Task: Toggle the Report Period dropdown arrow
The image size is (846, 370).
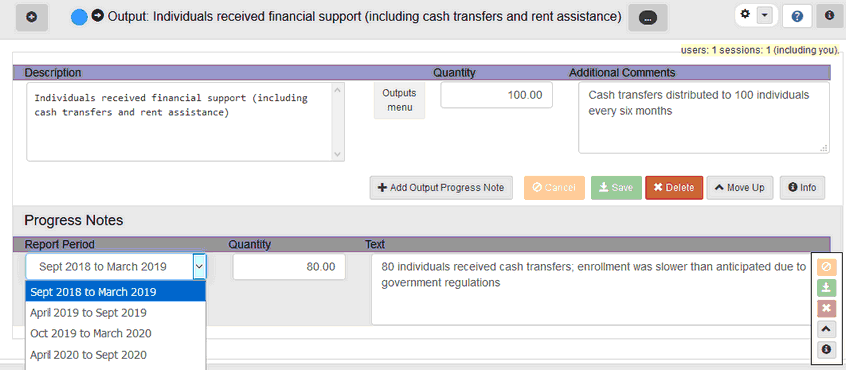Action: click(199, 266)
